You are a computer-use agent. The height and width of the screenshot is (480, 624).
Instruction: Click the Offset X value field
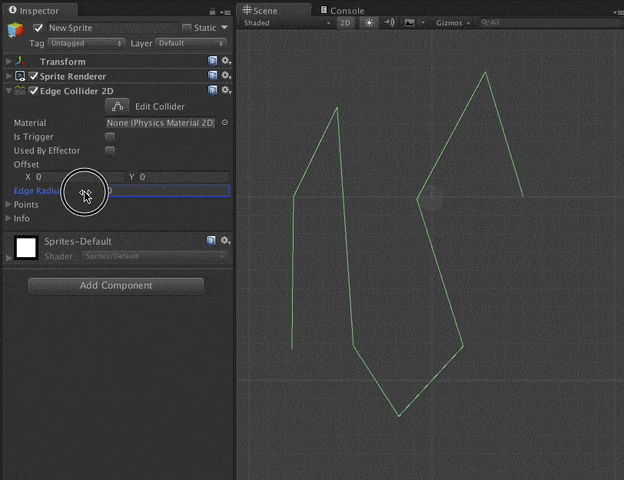(x=80, y=177)
